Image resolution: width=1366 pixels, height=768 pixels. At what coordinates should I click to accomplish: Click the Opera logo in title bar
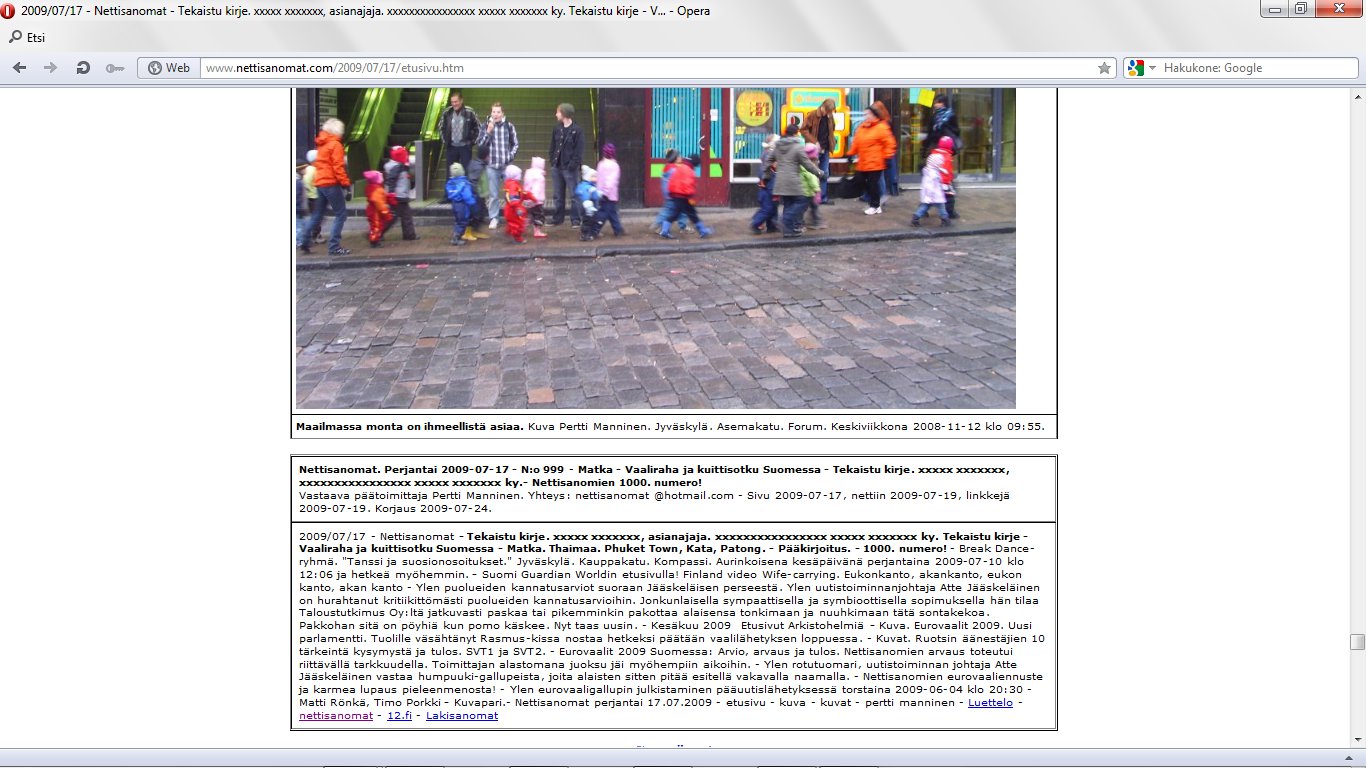(9, 9)
